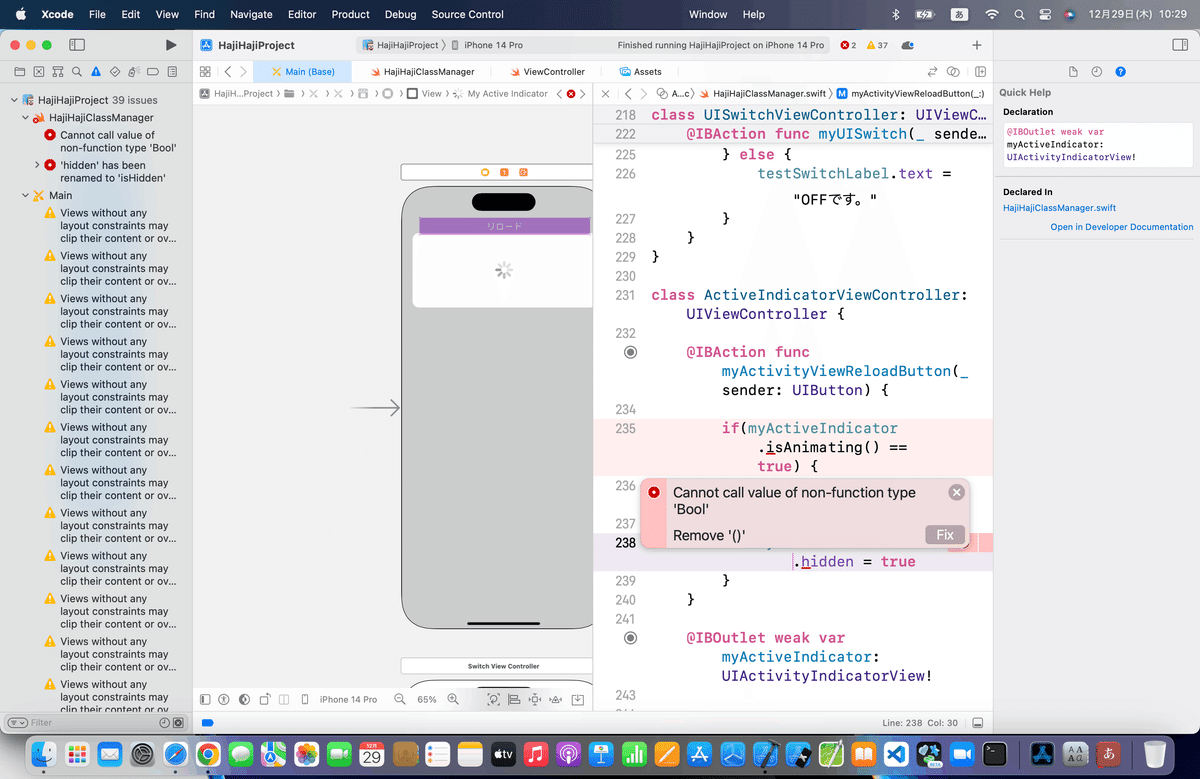Set canvas zoom via 65% label
The width and height of the screenshot is (1200, 779).
427,699
